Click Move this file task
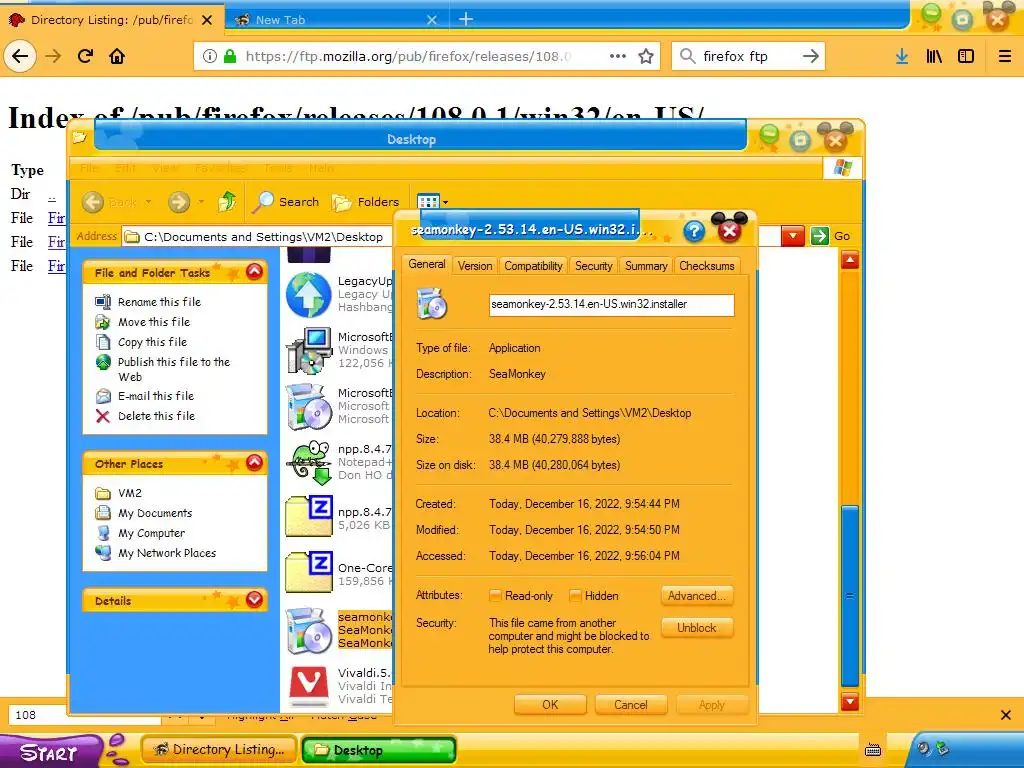 [x=153, y=322]
